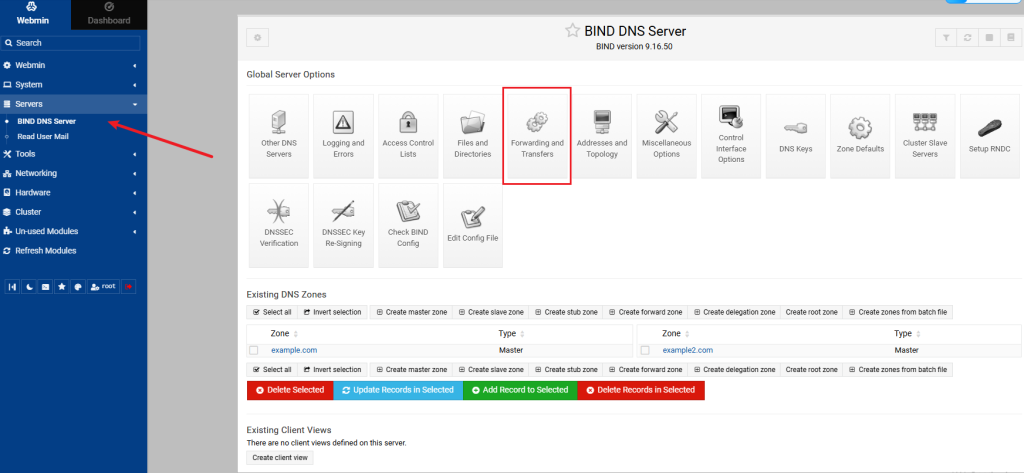1024x473 pixels.
Task: Open Addresses and Topology settings
Action: 601,136
